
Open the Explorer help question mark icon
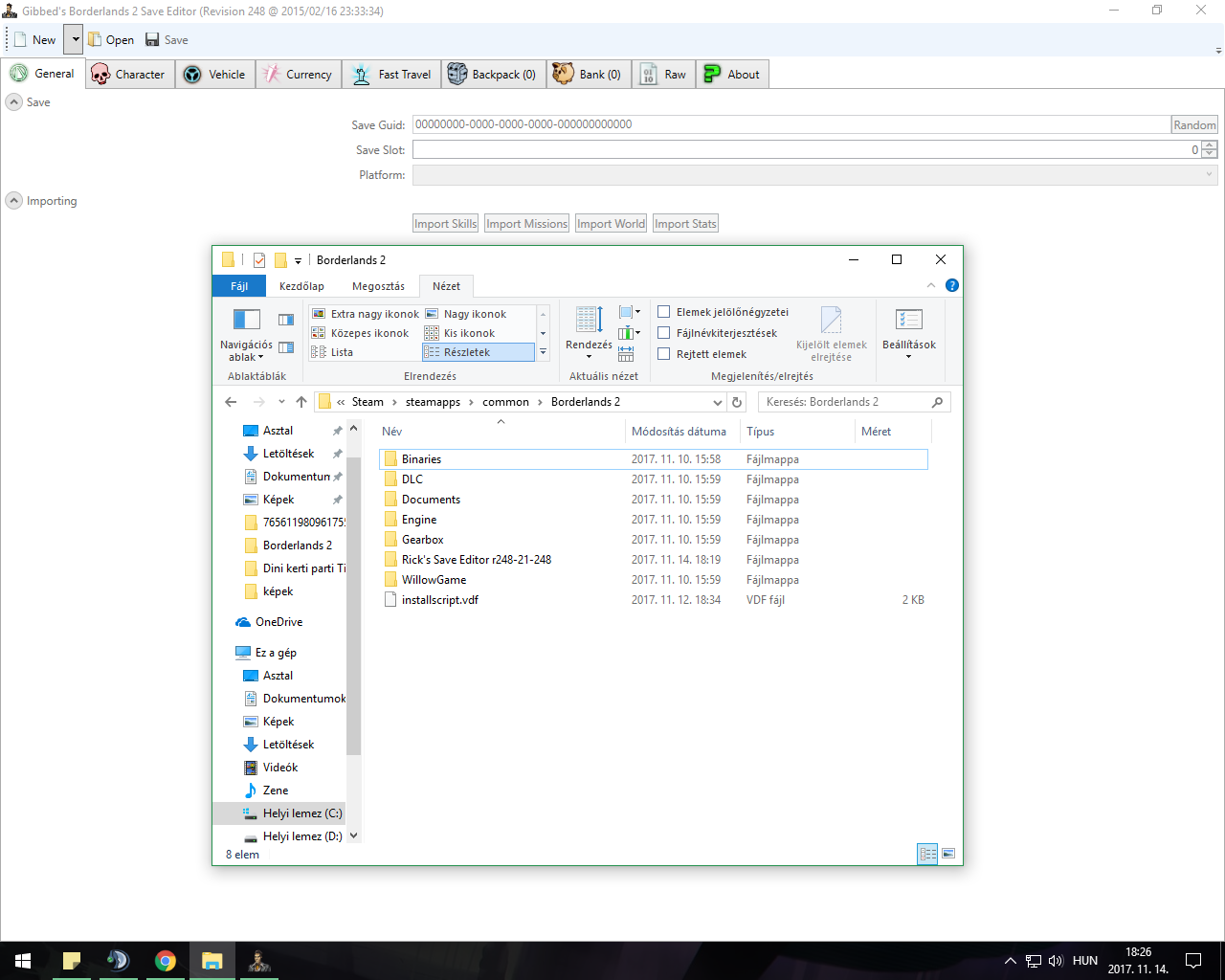(x=952, y=285)
